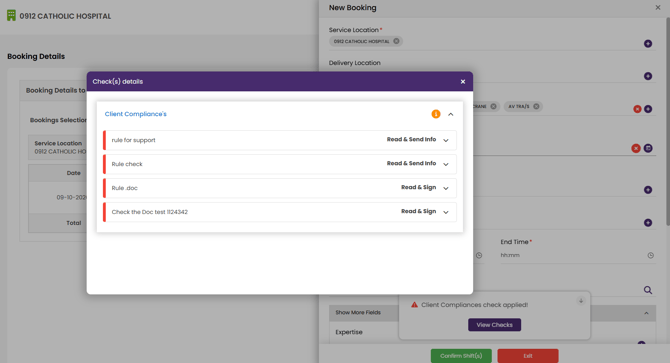The height and width of the screenshot is (363, 670).
Task: Open the calendar picker icon
Action: pos(648,148)
